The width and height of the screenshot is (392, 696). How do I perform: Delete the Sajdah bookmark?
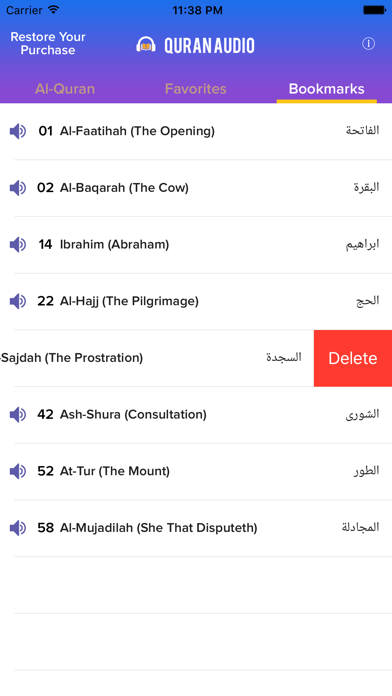353,358
